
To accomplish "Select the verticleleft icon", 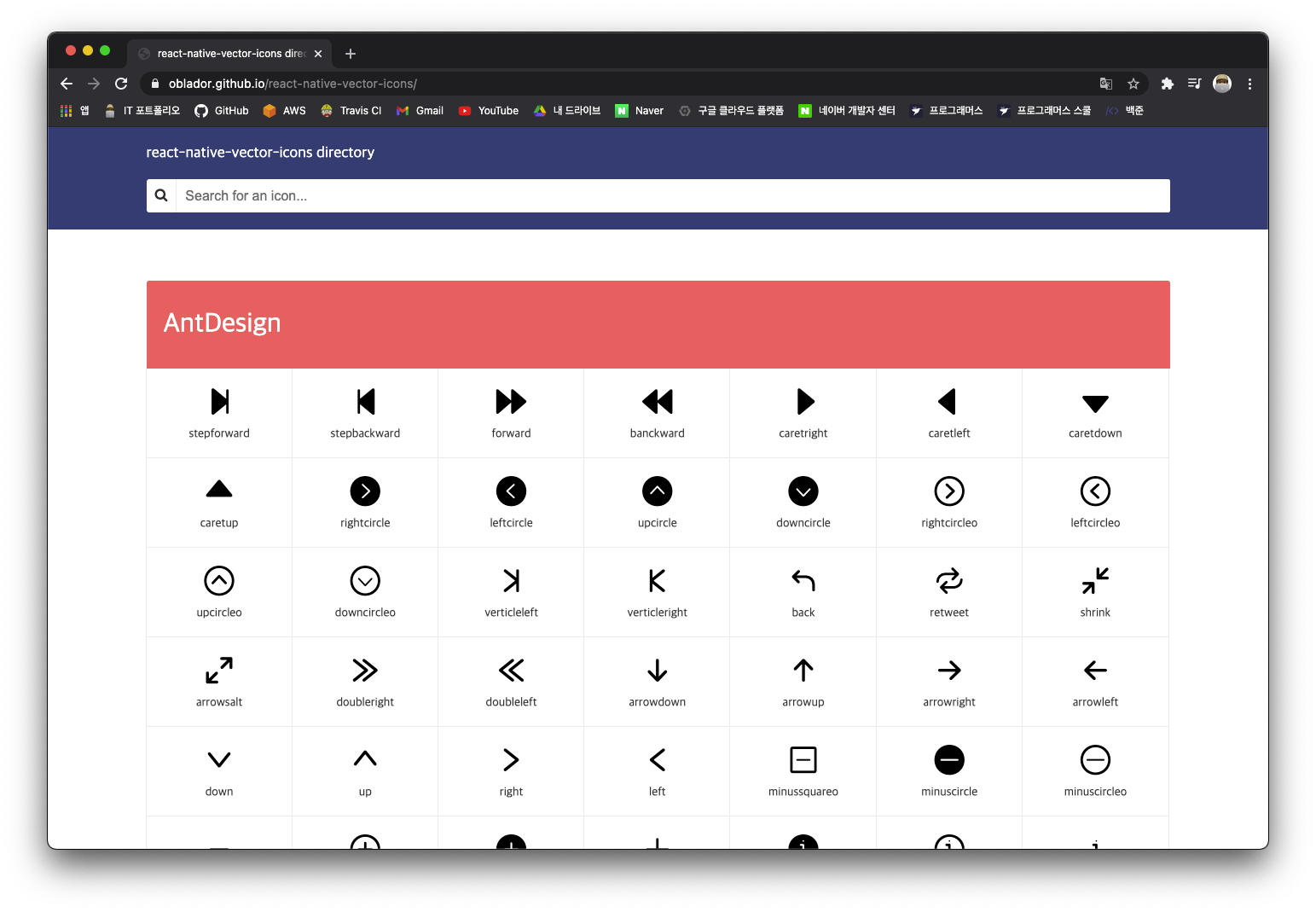I will (511, 580).
